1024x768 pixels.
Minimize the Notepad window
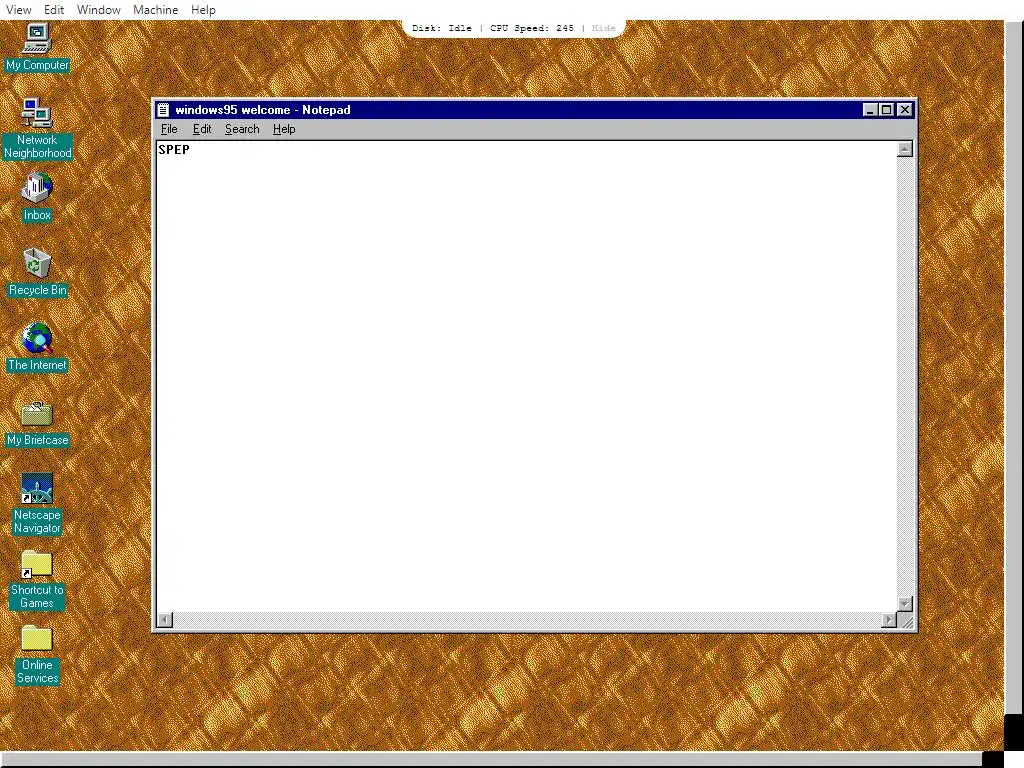(869, 110)
